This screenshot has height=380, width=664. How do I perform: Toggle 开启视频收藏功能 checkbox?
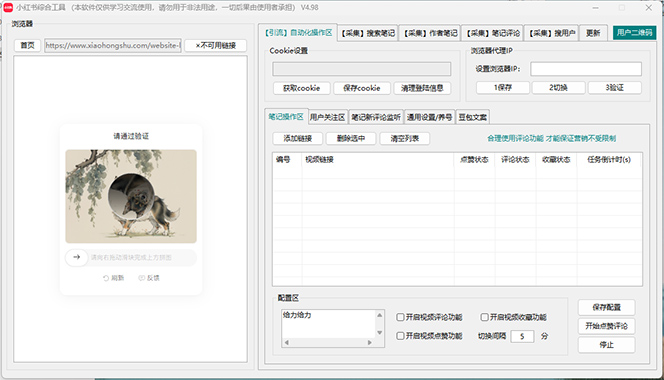pos(484,317)
